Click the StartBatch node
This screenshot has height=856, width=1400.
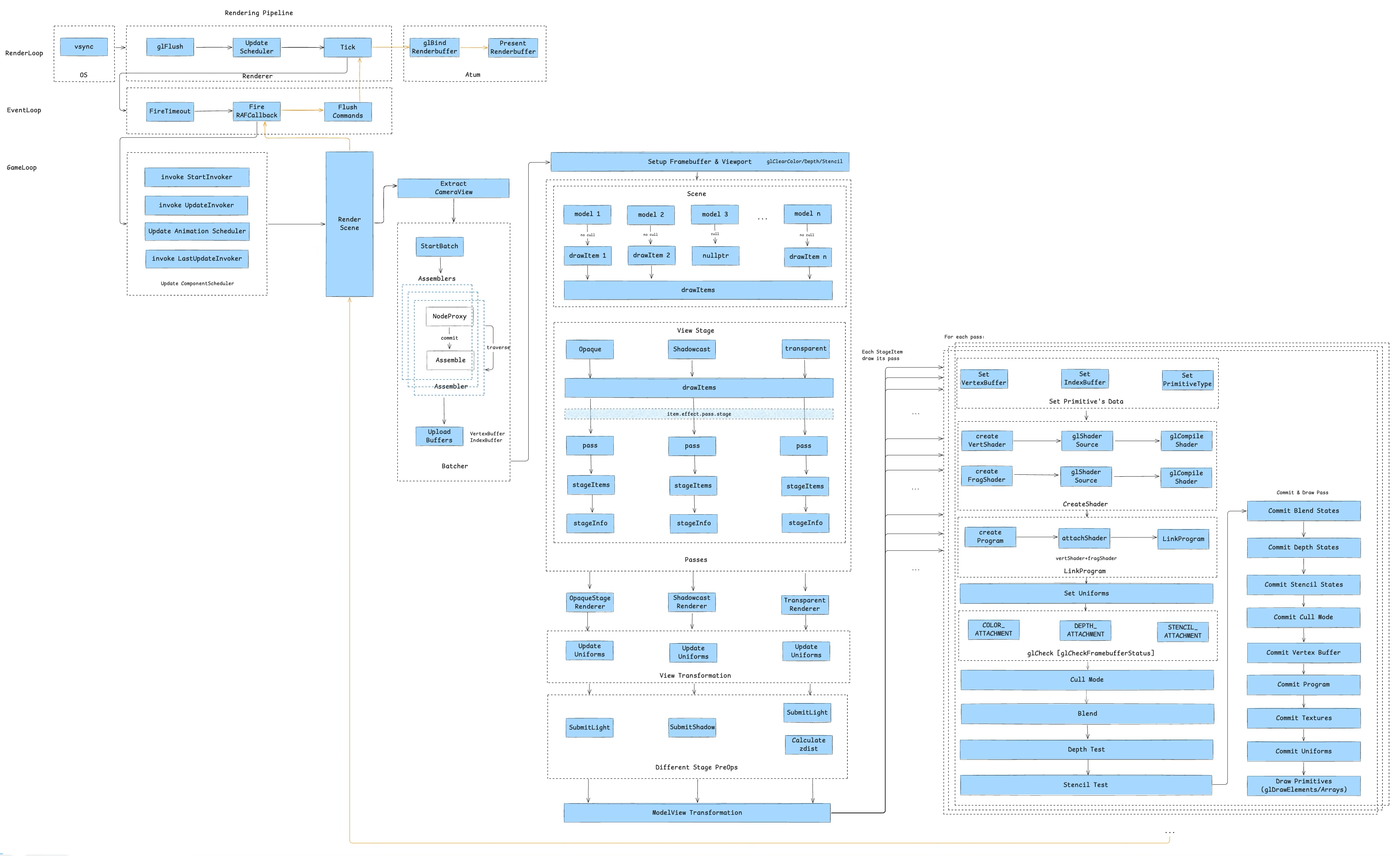pos(439,246)
